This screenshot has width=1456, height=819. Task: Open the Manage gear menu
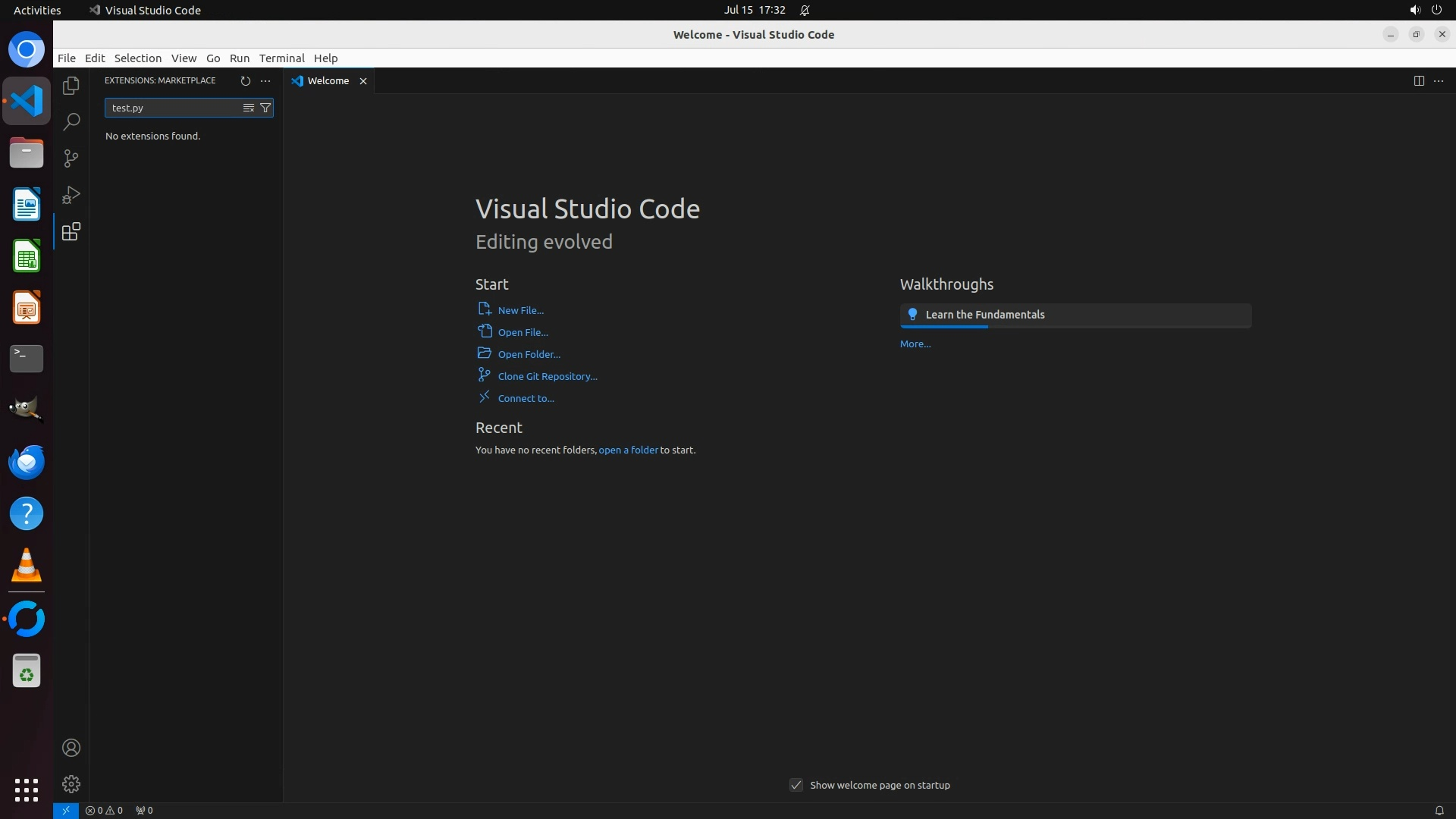point(71,783)
